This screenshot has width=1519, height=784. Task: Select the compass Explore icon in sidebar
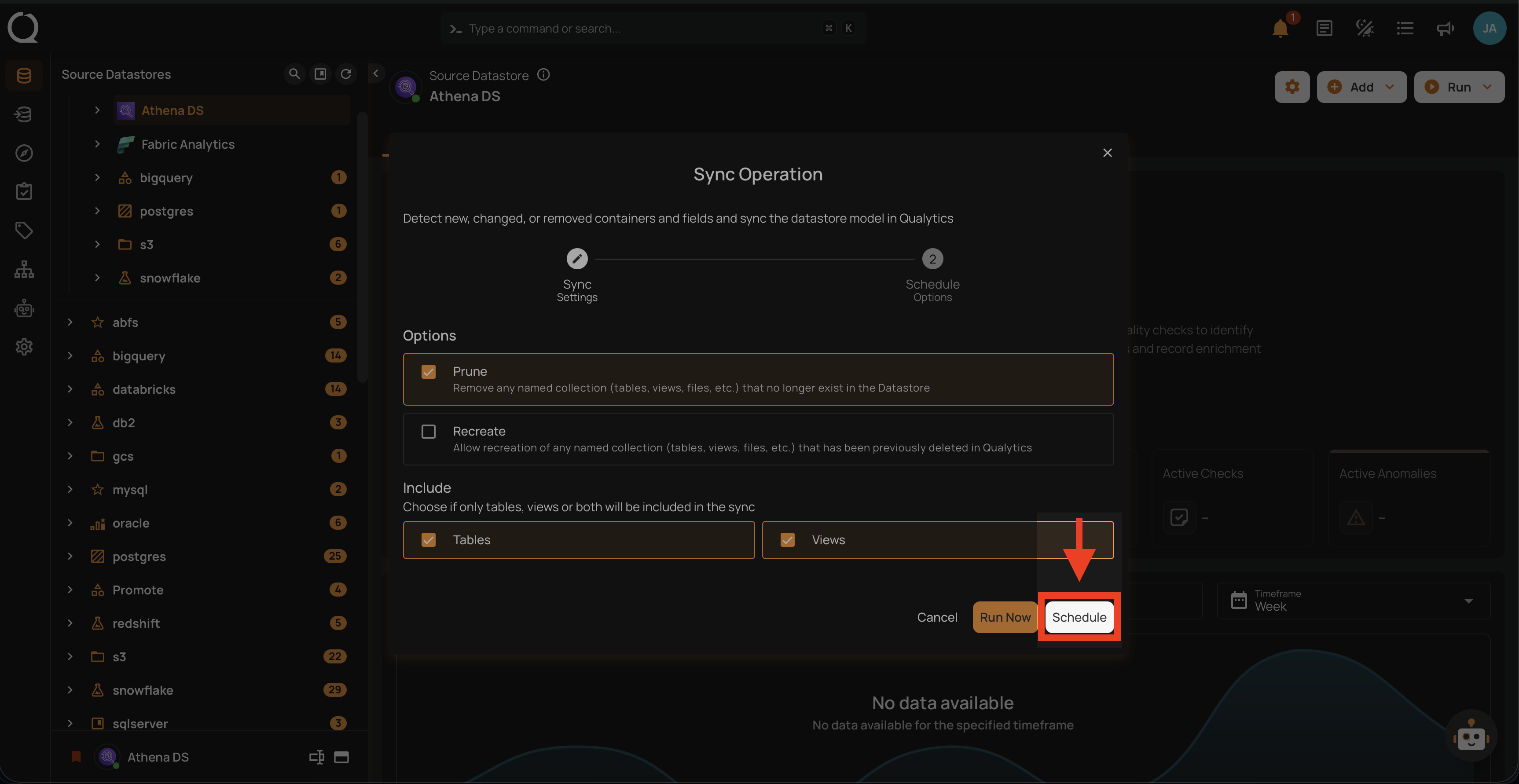click(24, 153)
